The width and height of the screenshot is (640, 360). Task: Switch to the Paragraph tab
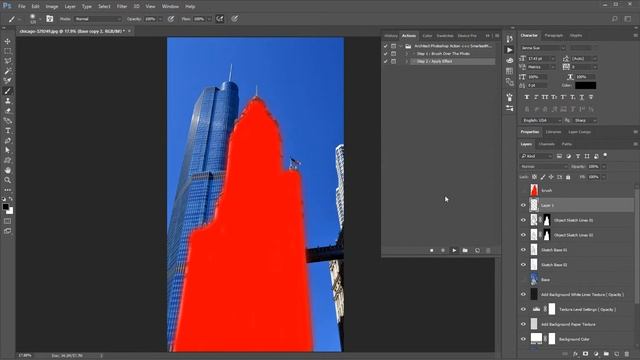[x=553, y=36]
